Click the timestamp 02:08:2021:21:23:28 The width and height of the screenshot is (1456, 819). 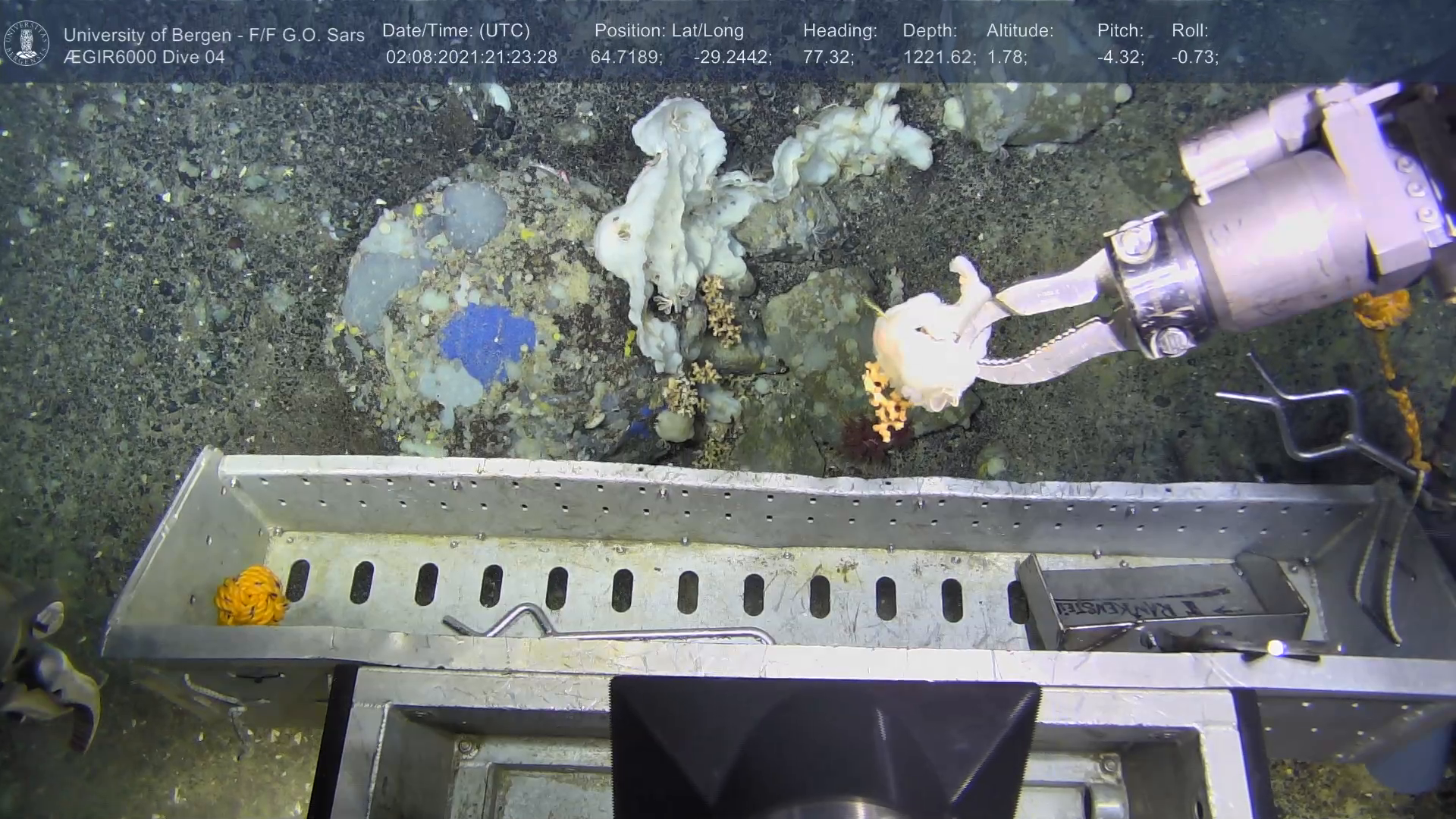point(471,58)
